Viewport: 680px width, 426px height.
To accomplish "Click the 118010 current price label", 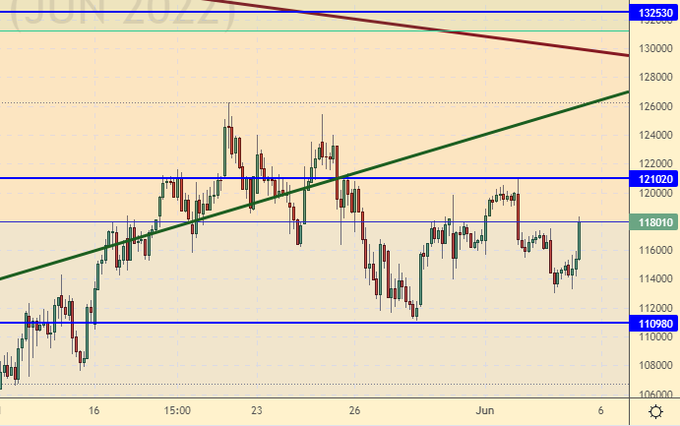I will tap(654, 222).
